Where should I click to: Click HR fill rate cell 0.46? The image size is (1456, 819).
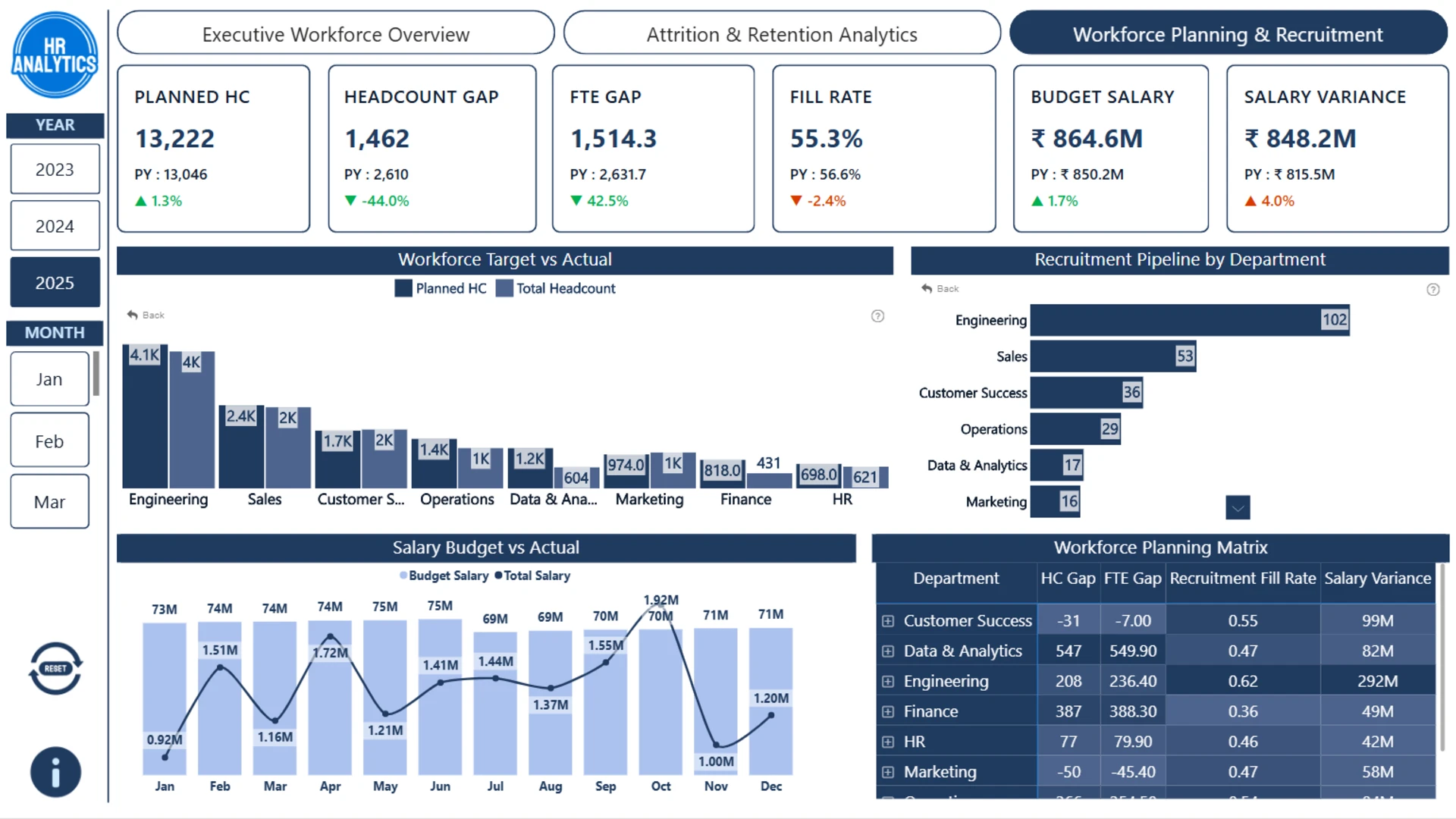coord(1243,742)
